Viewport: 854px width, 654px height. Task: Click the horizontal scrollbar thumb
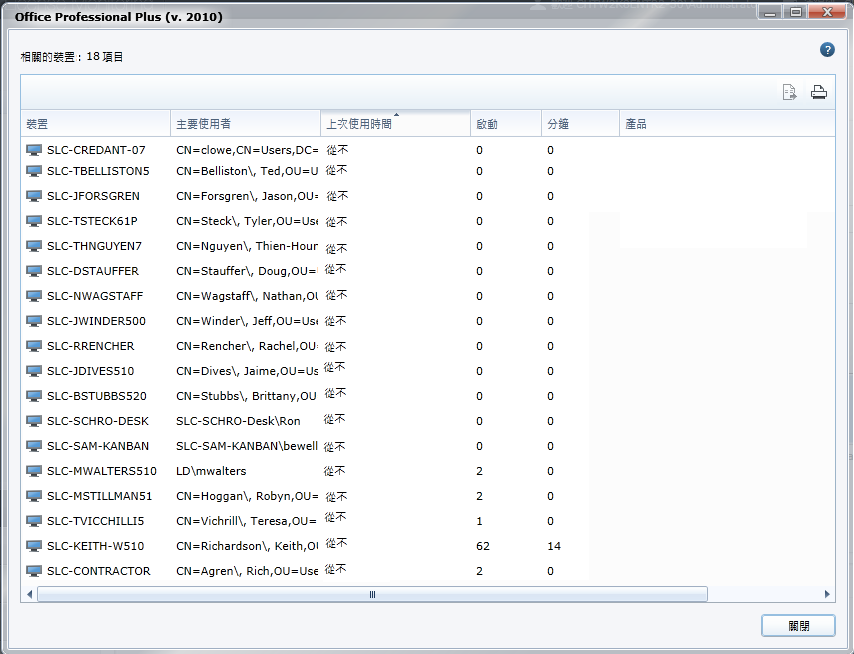(372, 594)
